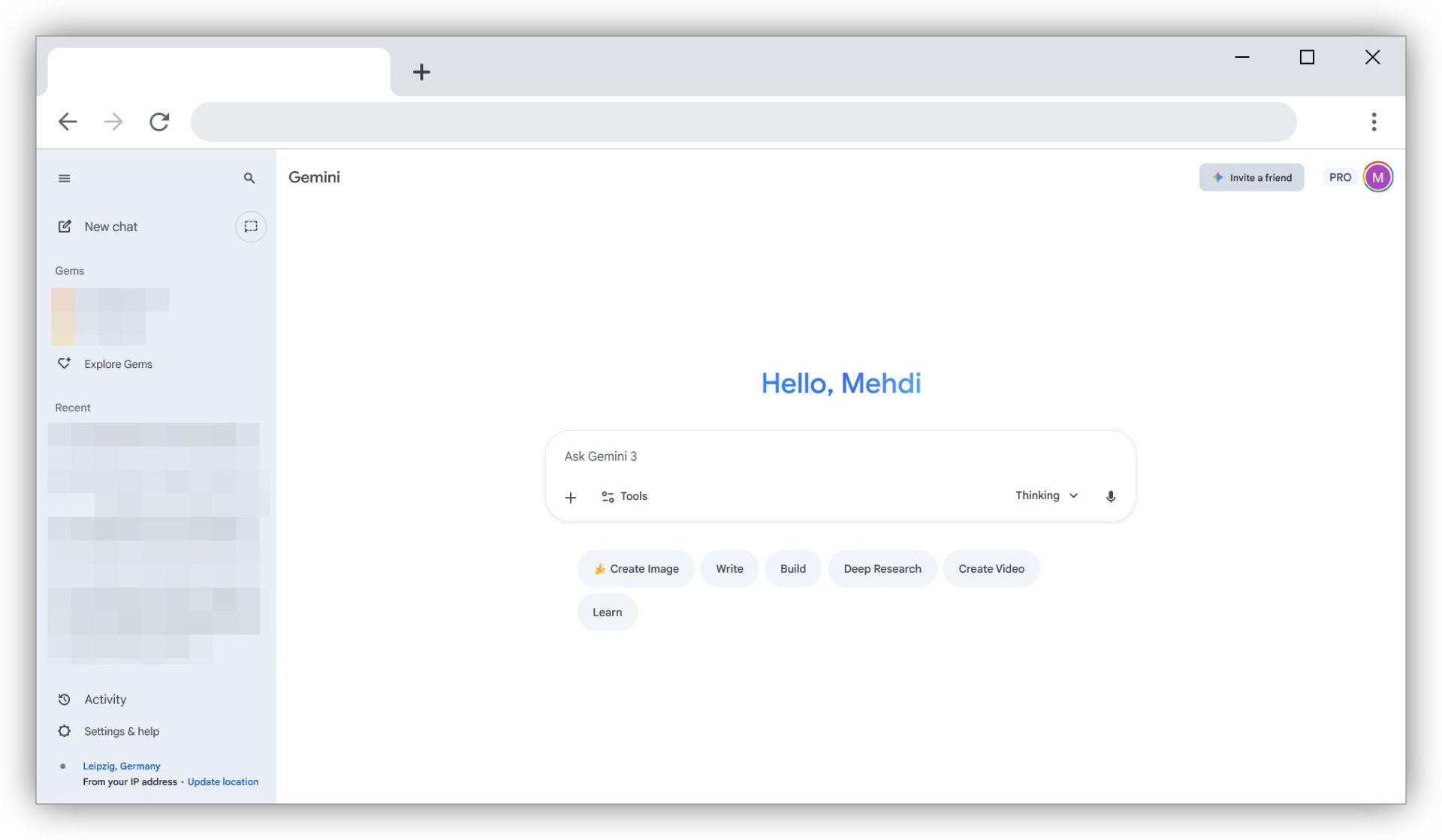Viewport: 1442px width, 840px height.
Task: Click the microphone voice input icon
Action: click(1110, 496)
